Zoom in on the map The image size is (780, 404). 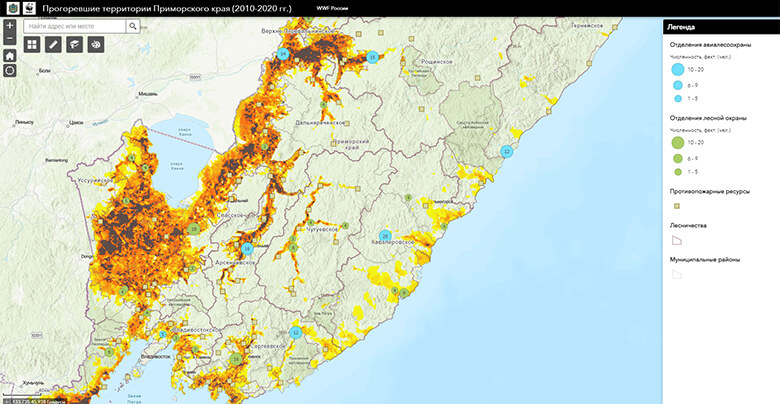[10, 25]
